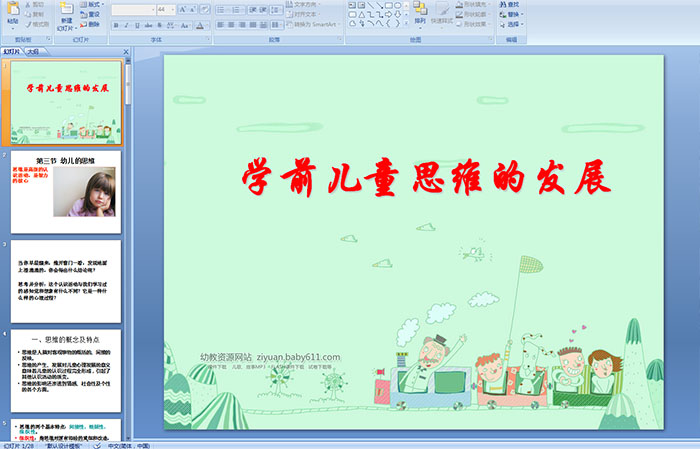Toggle strikethrough (abc) formatting

pos(148,25)
